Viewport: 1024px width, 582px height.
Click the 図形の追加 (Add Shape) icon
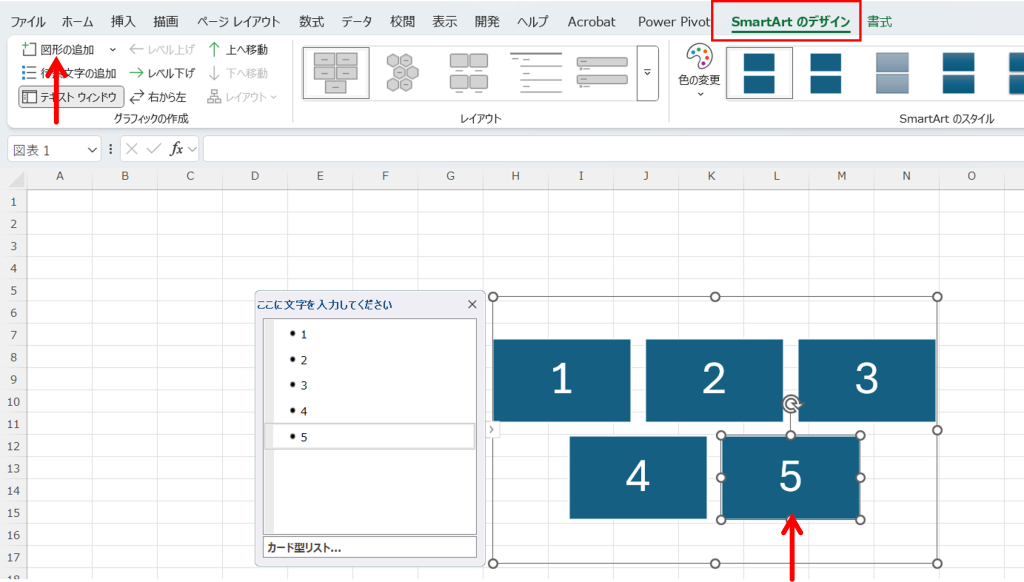tap(29, 49)
